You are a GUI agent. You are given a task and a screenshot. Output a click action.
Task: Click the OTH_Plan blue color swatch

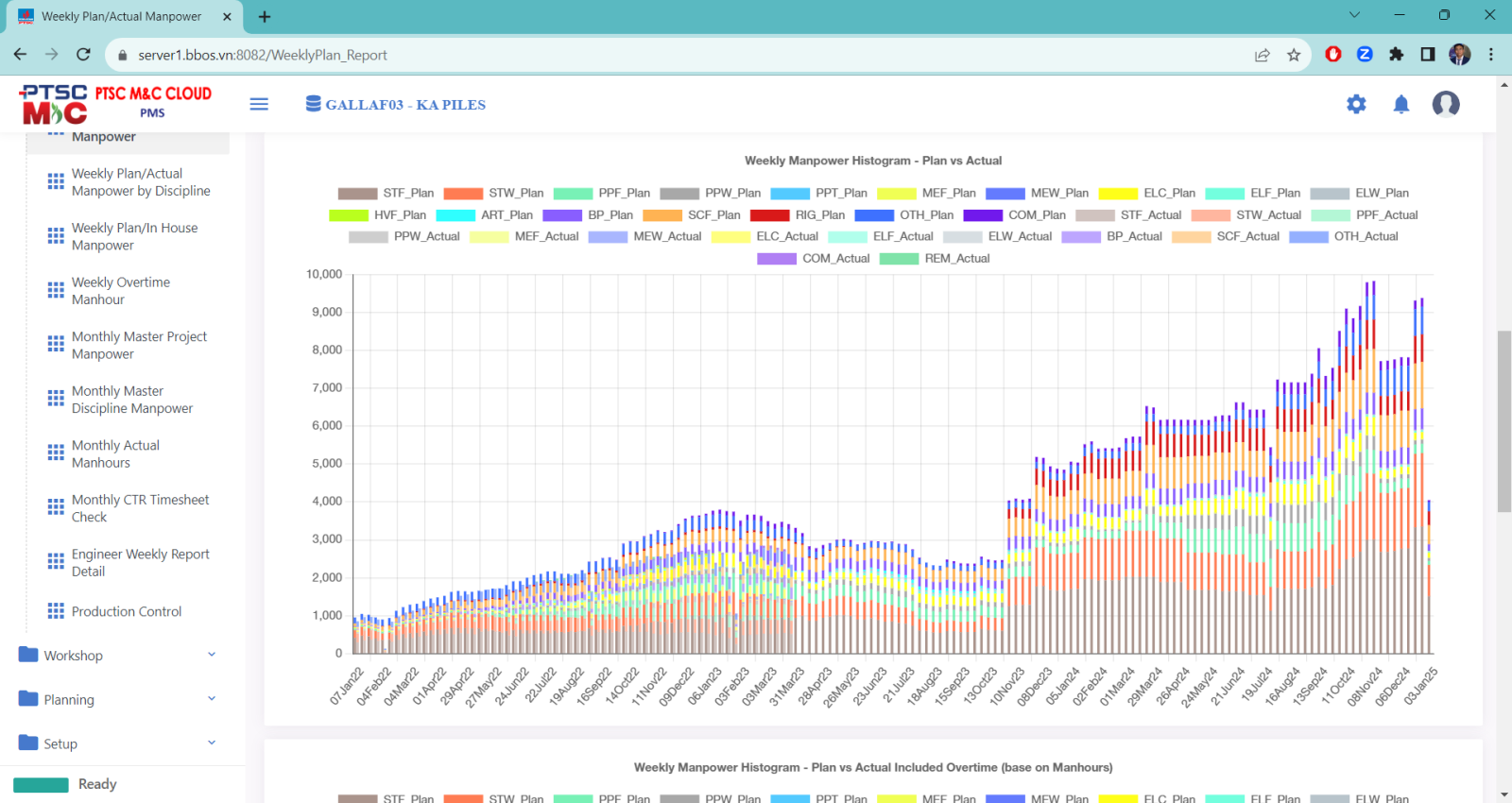(x=874, y=215)
